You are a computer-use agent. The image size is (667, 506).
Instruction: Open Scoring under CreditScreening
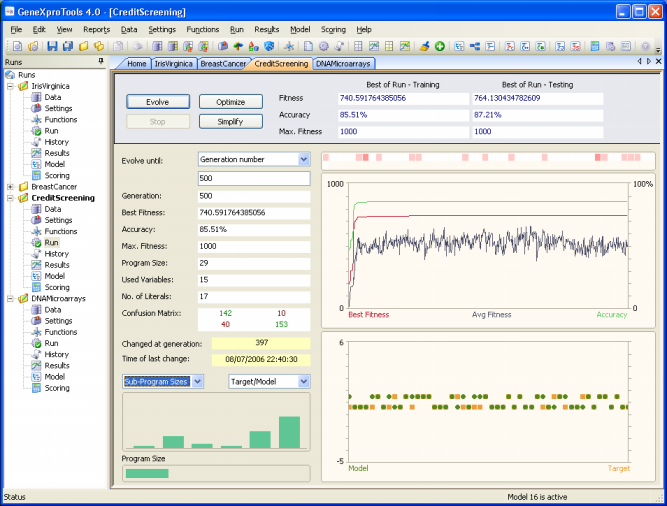coord(57,287)
